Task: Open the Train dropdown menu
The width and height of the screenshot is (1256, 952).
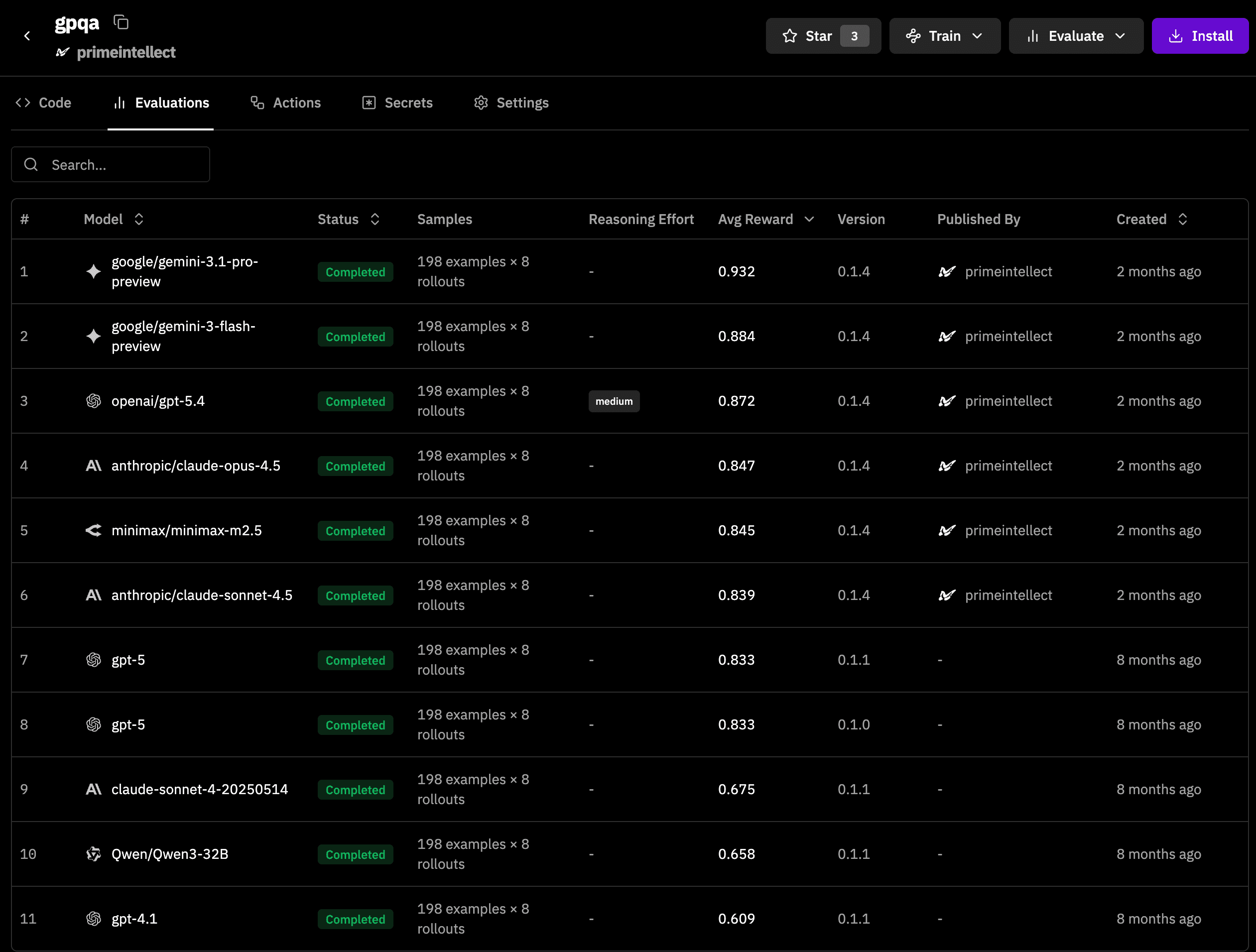Action: coord(945,36)
